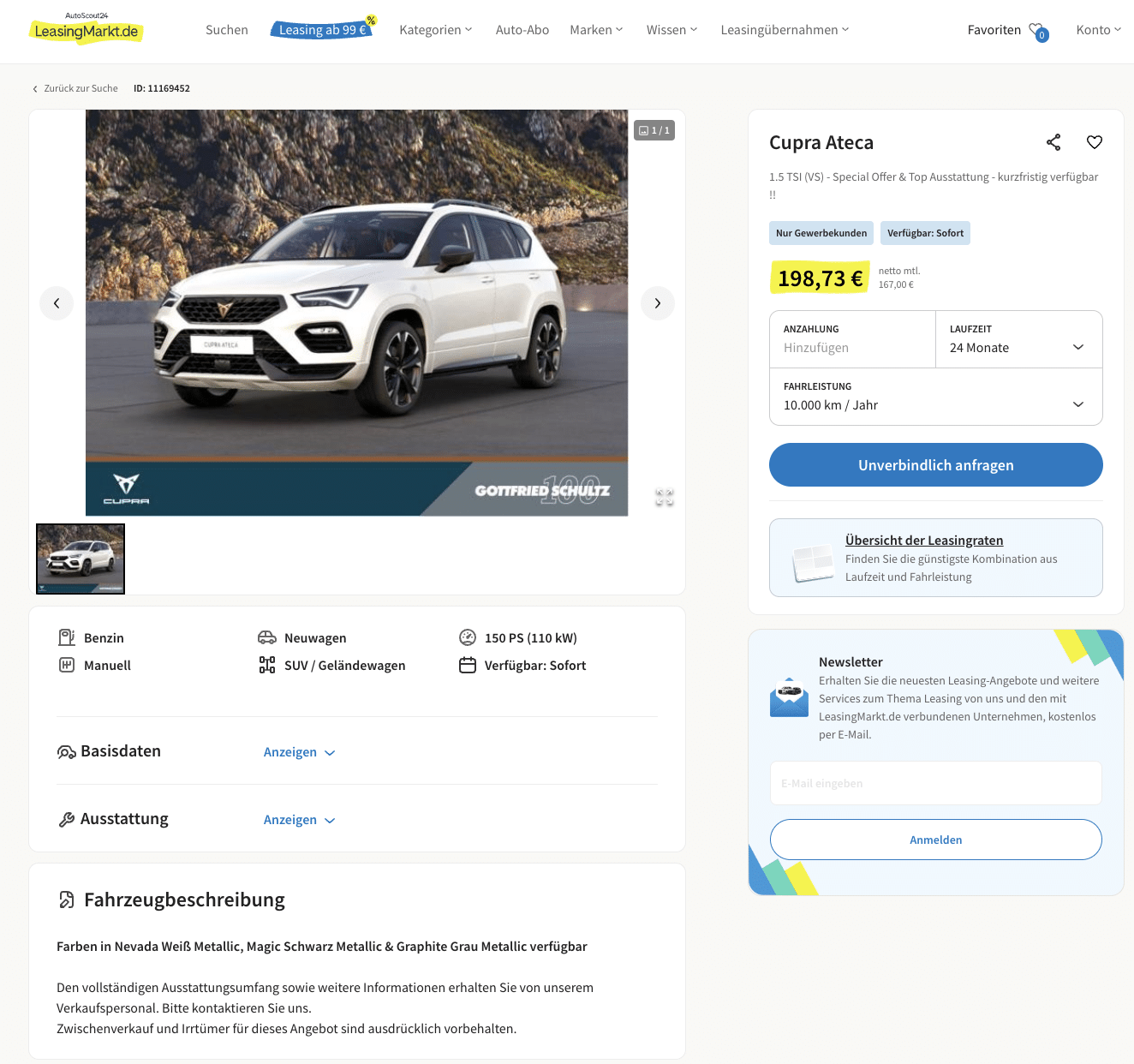1134x1064 pixels.
Task: Expand Ausstattung via Anzeigen
Action: point(299,820)
